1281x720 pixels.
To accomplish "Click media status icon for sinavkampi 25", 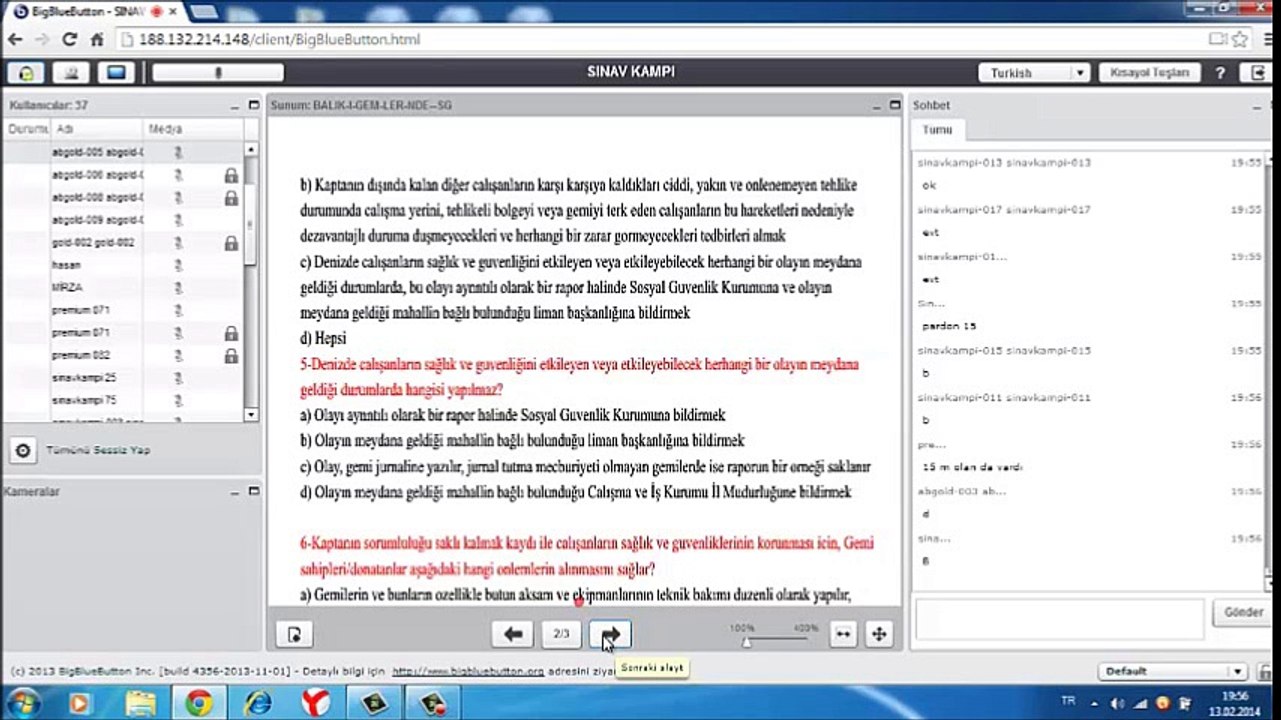I will point(178,378).
